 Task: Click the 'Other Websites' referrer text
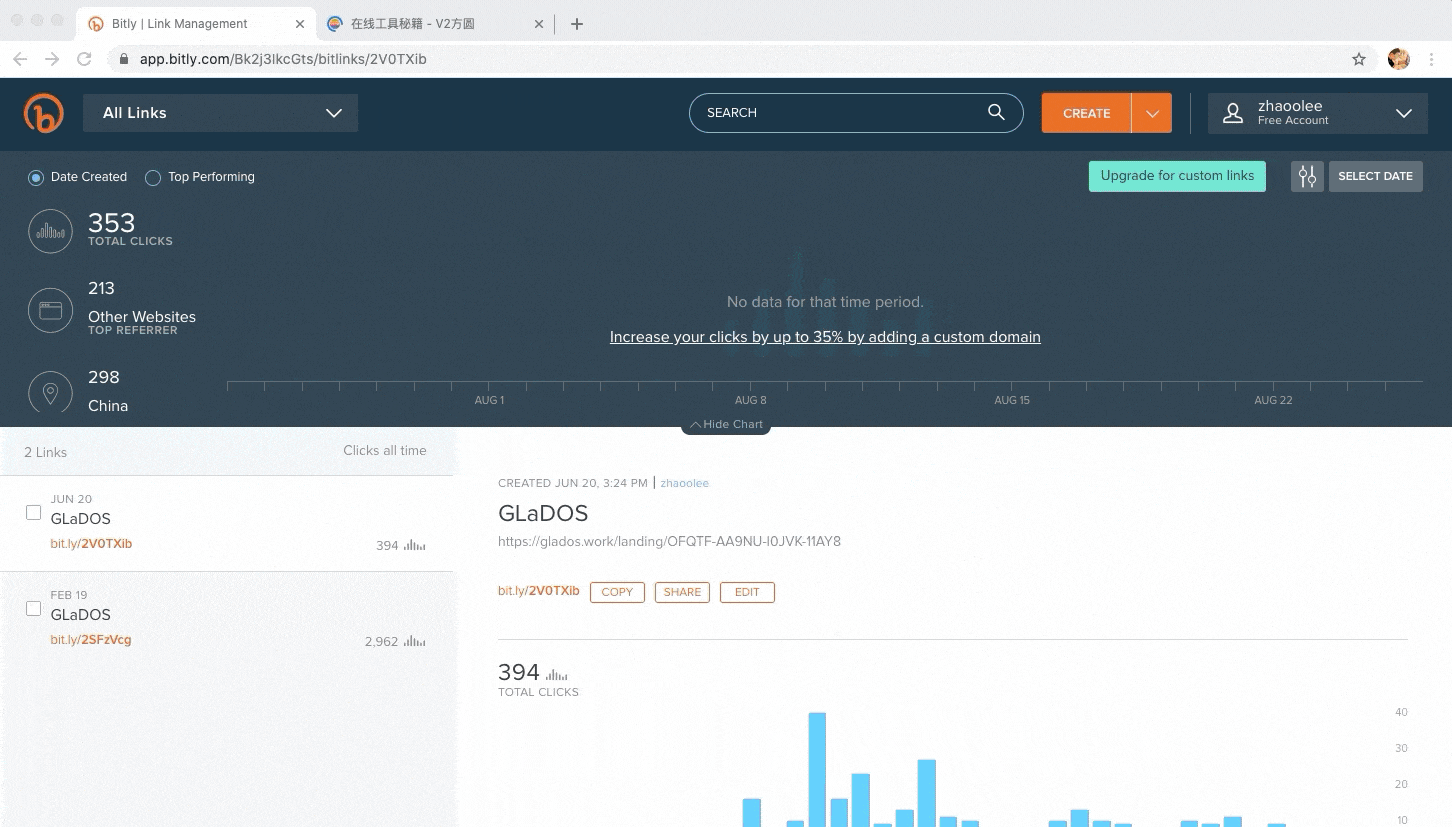pos(142,317)
